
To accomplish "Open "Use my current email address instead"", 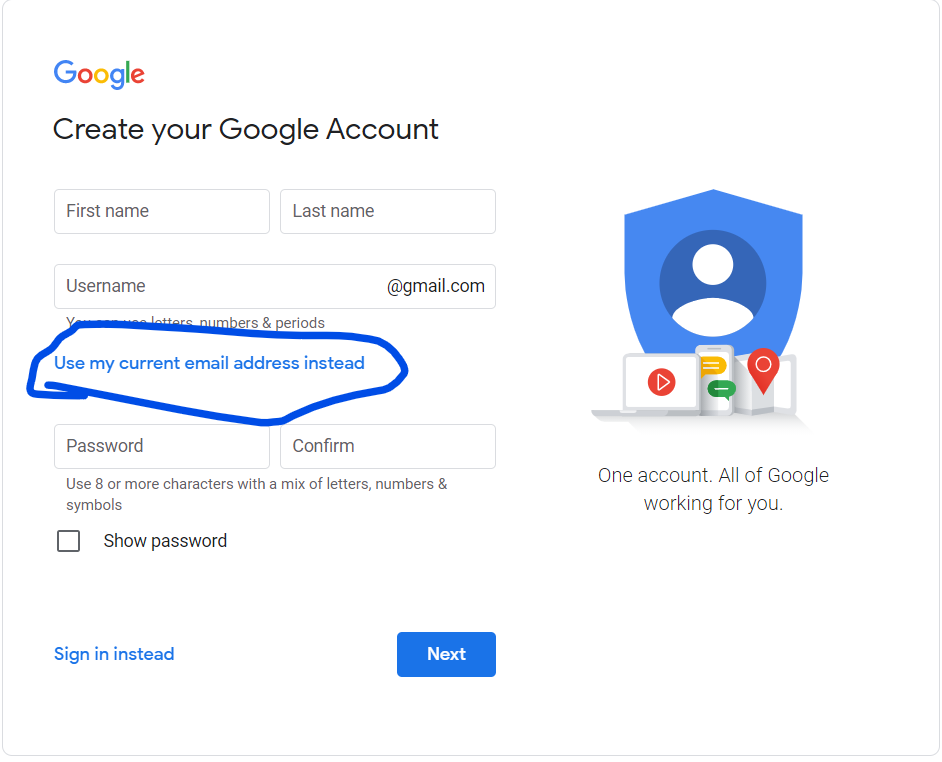I will [x=209, y=363].
